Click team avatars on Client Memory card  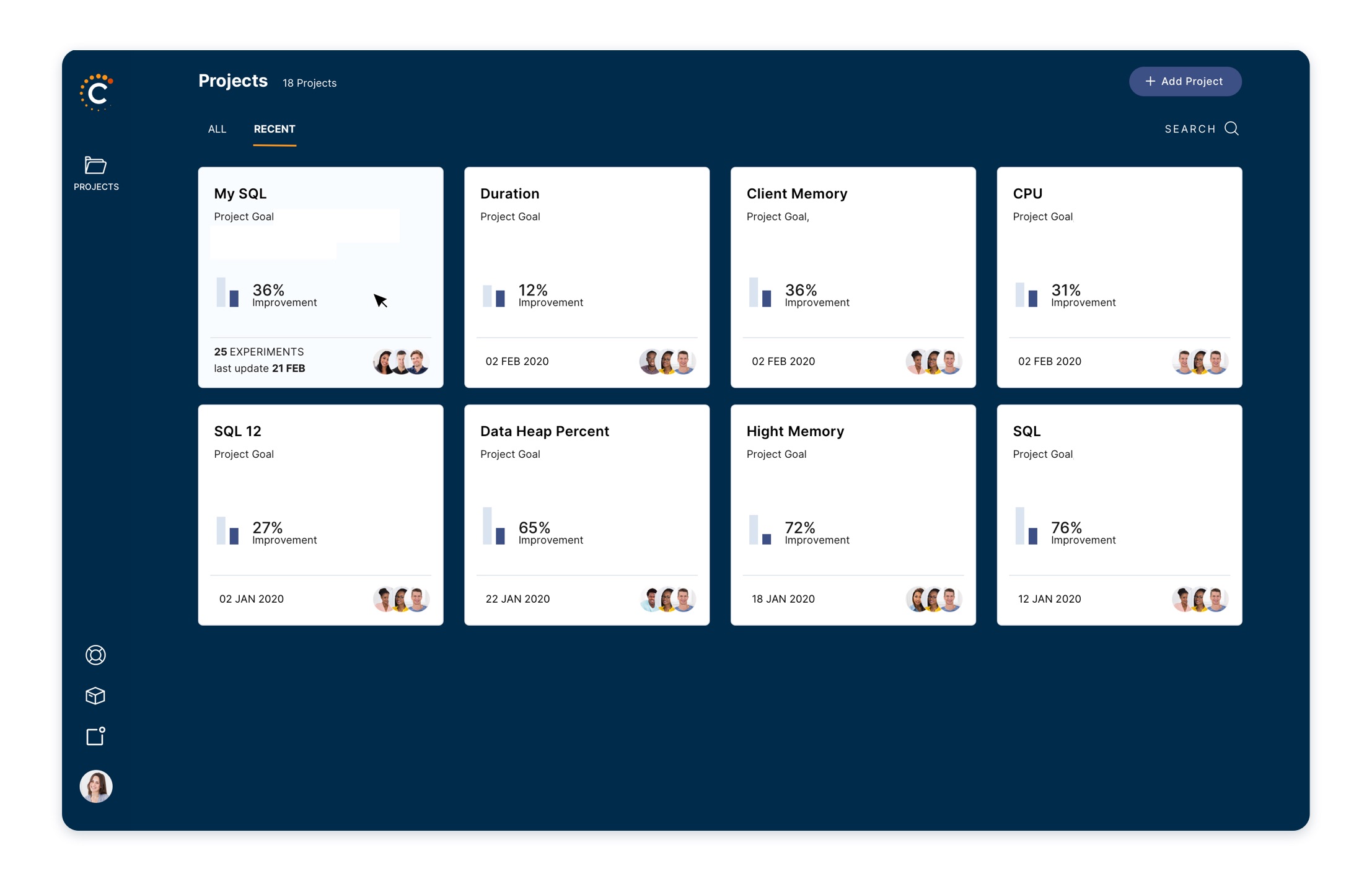(934, 361)
